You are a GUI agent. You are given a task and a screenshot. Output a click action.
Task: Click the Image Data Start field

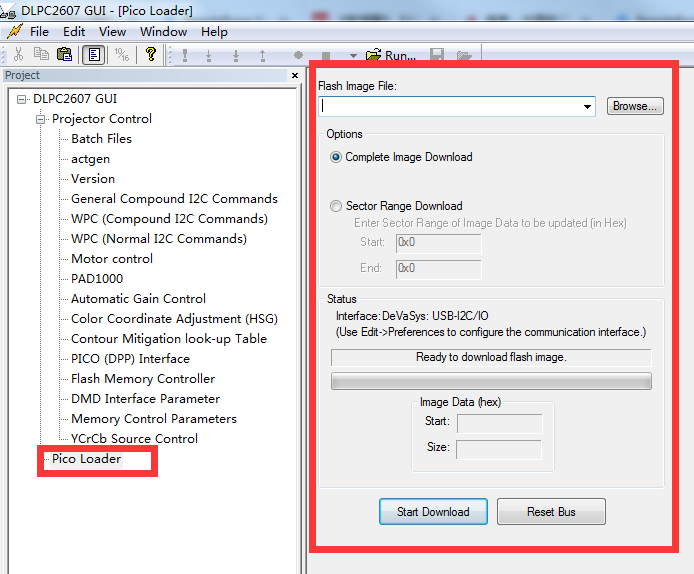pyautogui.click(x=500, y=423)
